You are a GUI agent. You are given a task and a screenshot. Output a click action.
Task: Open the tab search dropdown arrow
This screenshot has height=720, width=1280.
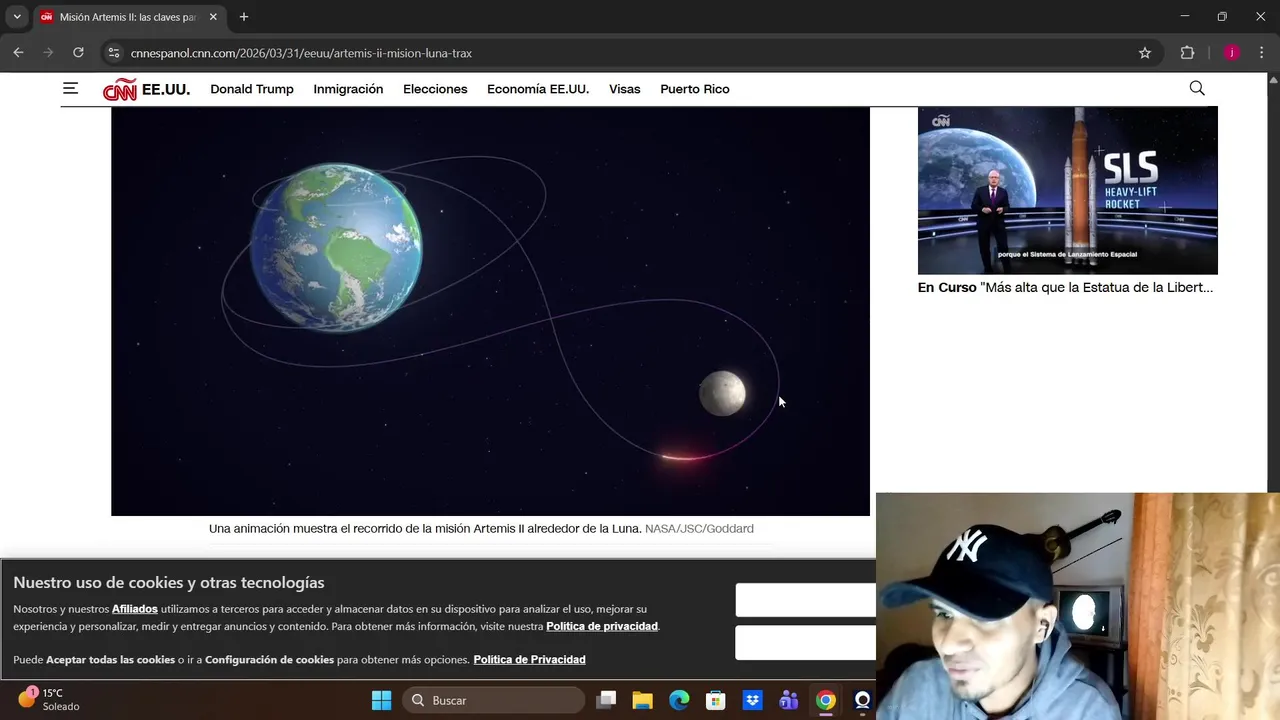click(17, 17)
